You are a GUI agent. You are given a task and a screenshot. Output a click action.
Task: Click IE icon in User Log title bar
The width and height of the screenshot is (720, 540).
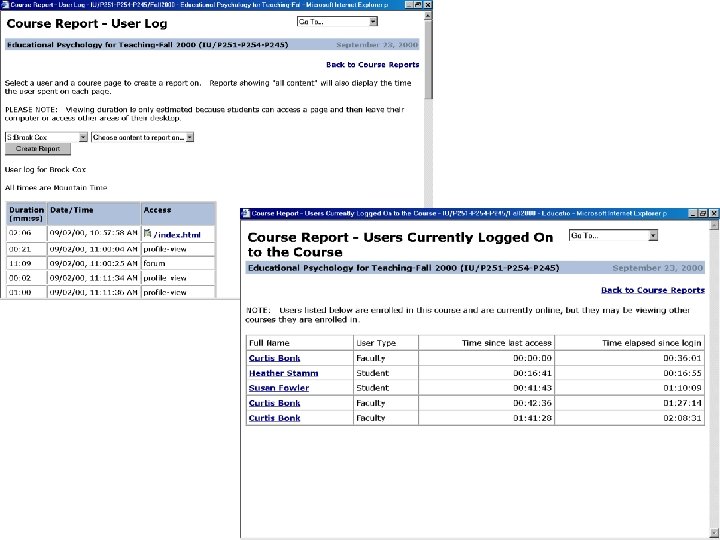5,5
